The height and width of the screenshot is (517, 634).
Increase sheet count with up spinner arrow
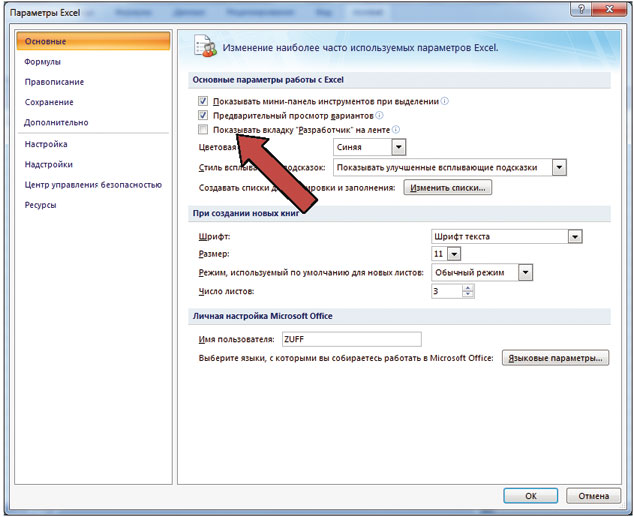(x=468, y=288)
